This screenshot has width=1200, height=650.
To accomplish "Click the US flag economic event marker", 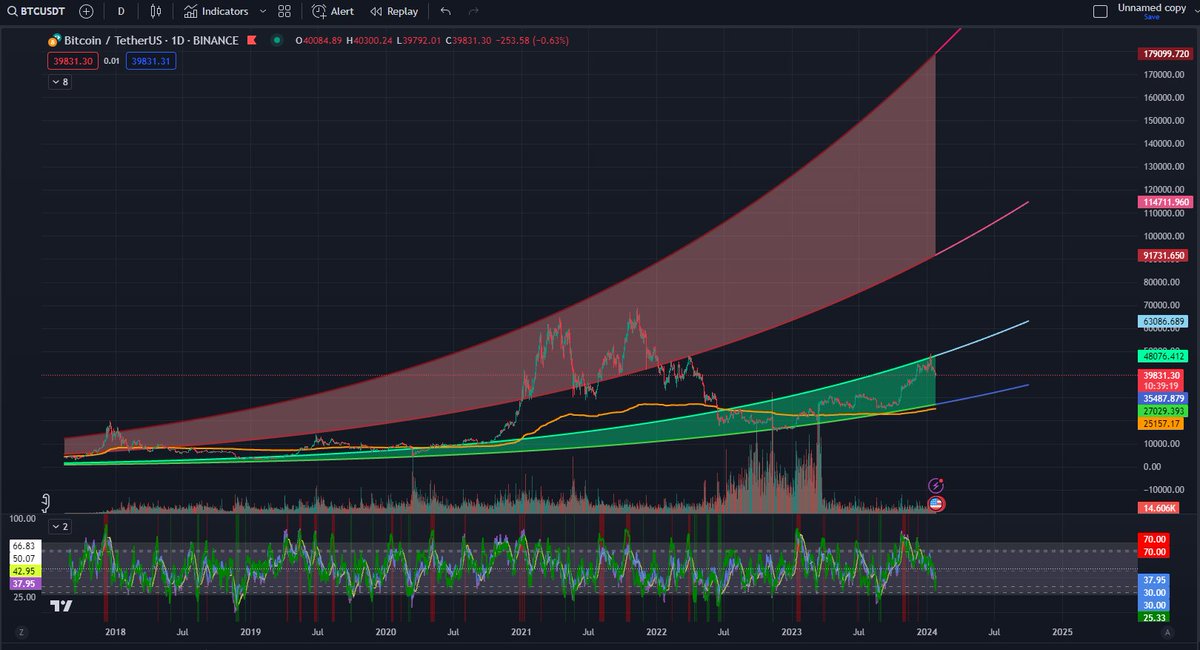I will point(937,503).
